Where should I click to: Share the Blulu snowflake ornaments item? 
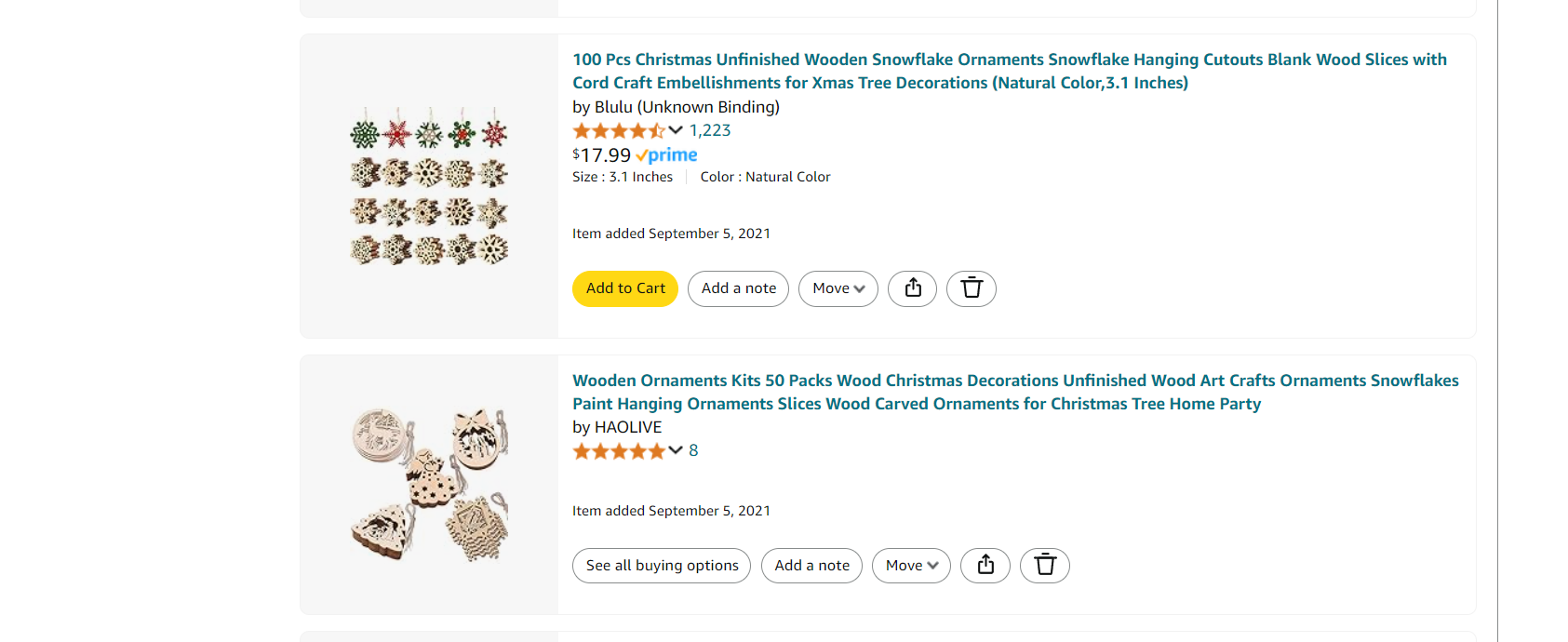point(913,288)
